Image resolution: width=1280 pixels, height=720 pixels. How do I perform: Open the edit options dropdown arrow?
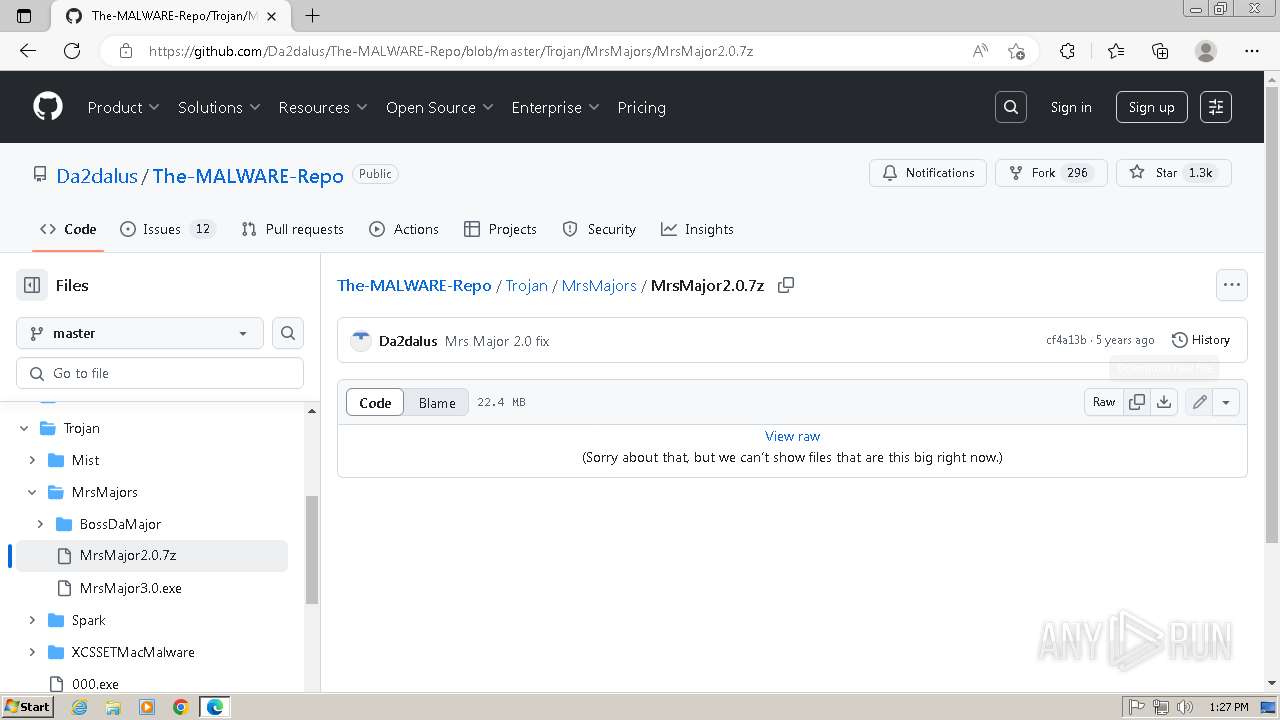point(1226,402)
